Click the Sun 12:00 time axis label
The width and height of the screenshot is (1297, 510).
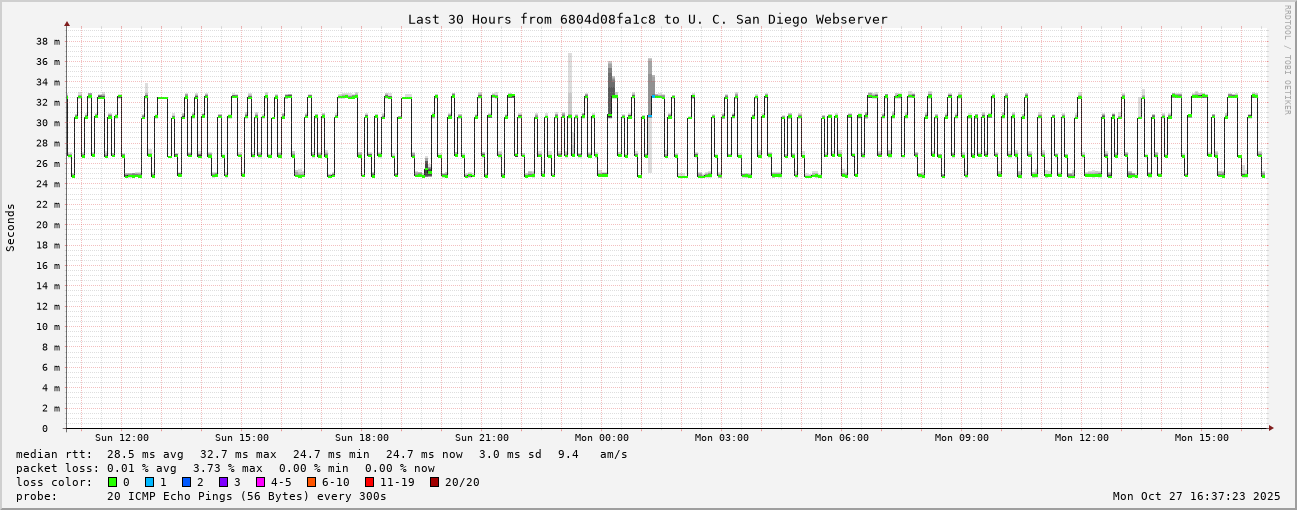point(122,438)
